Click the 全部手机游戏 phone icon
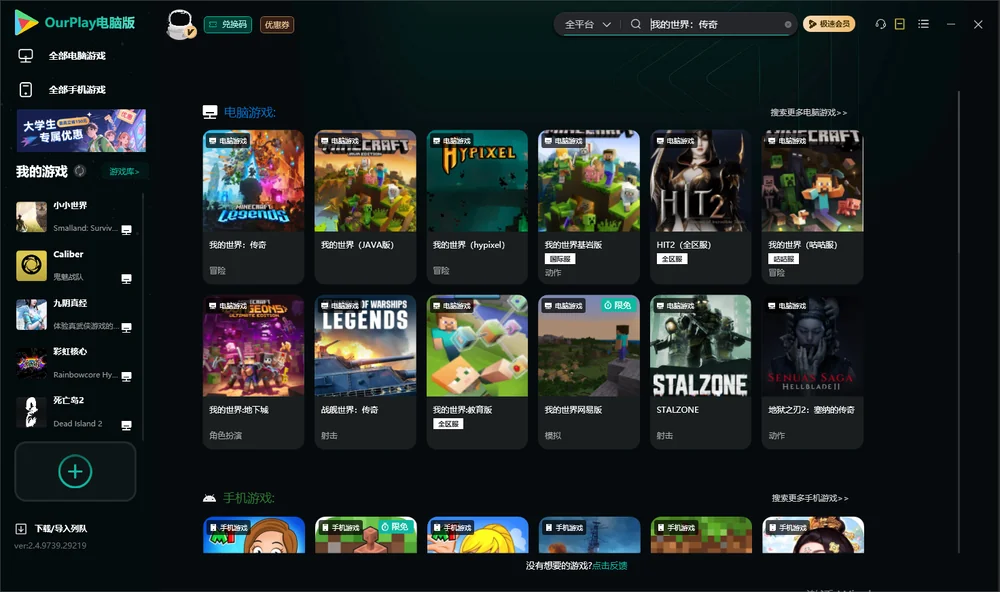Viewport: 1000px width, 592px height. tap(26, 89)
